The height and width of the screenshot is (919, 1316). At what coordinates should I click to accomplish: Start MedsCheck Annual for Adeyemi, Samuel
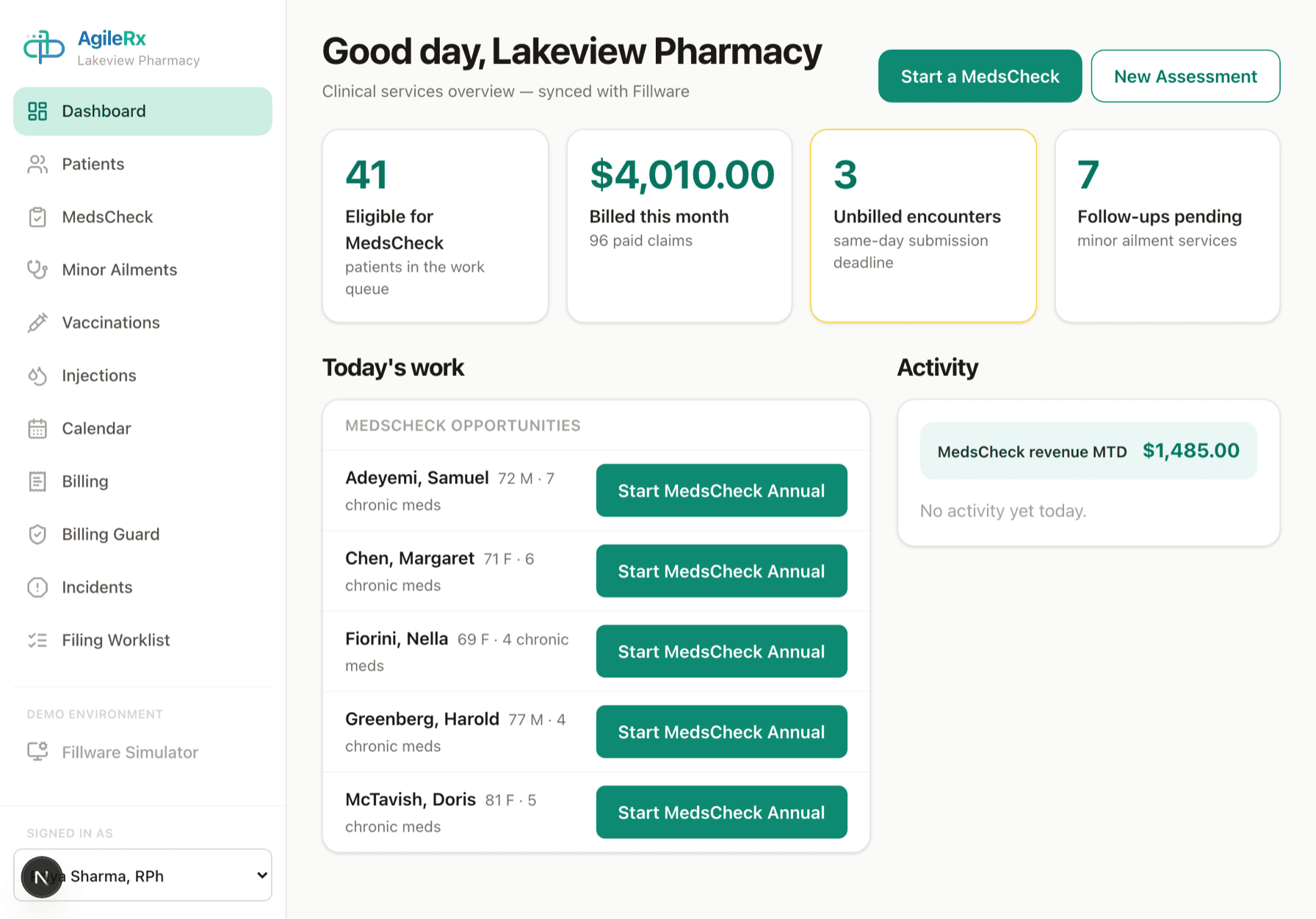(x=721, y=490)
